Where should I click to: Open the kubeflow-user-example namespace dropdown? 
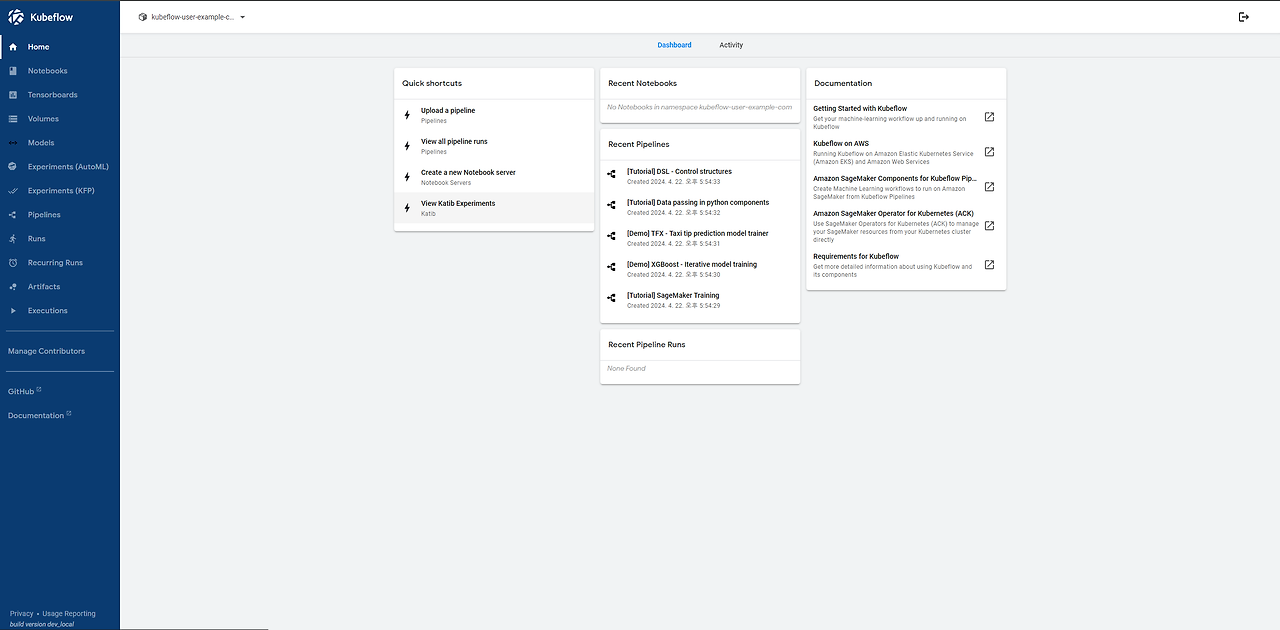coord(192,17)
